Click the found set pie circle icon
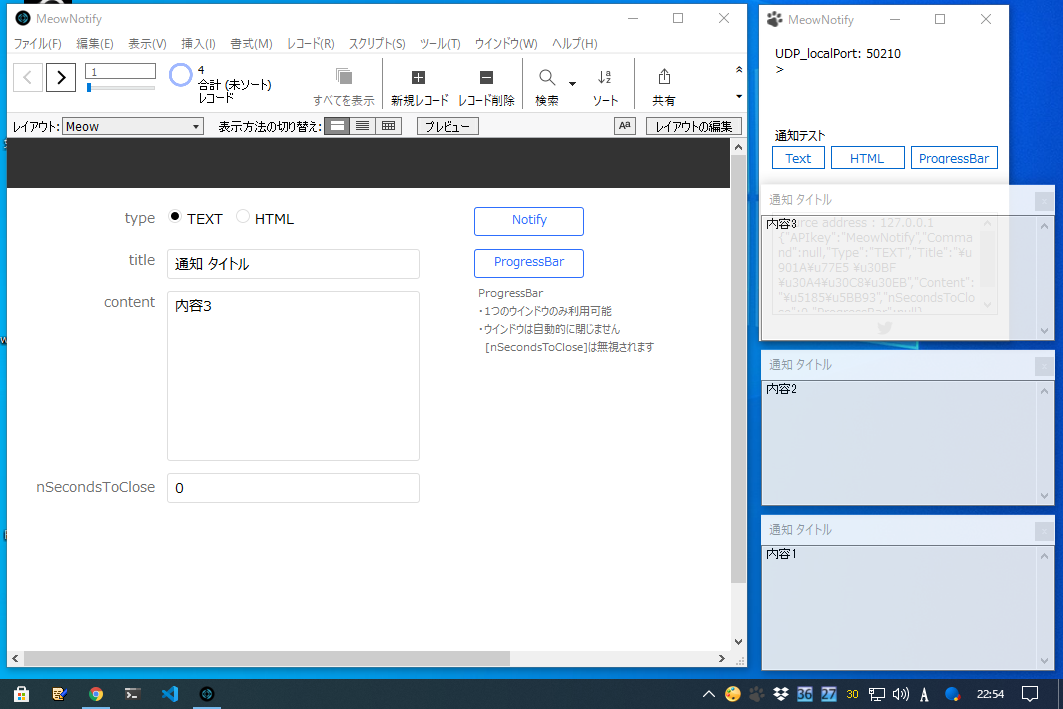Screen dimensions: 1063x709 tap(180, 75)
